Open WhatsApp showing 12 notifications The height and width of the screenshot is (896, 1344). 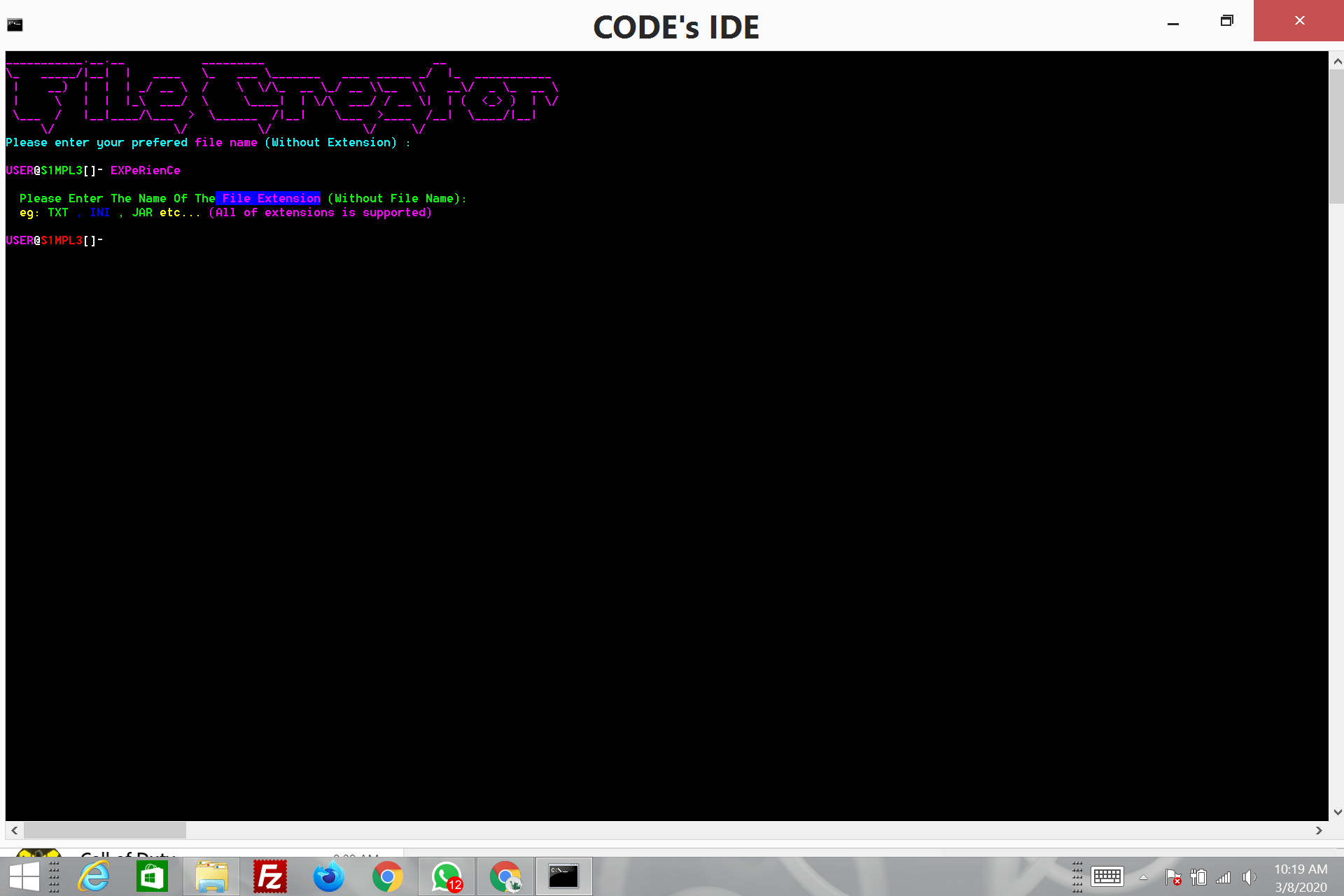(x=447, y=876)
